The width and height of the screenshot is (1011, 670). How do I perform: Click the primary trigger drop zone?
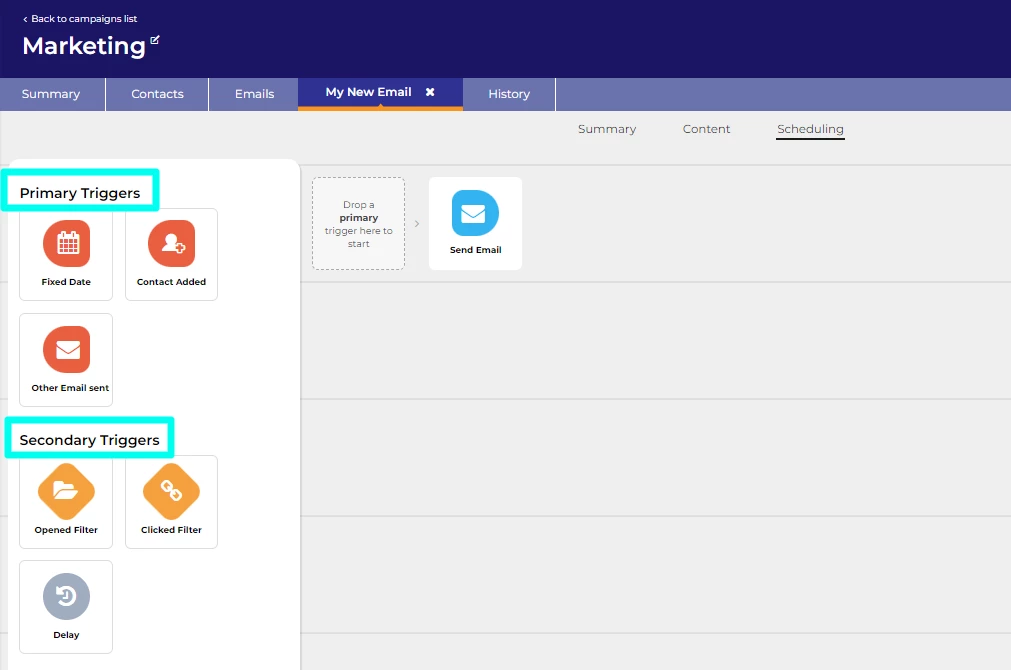point(358,224)
